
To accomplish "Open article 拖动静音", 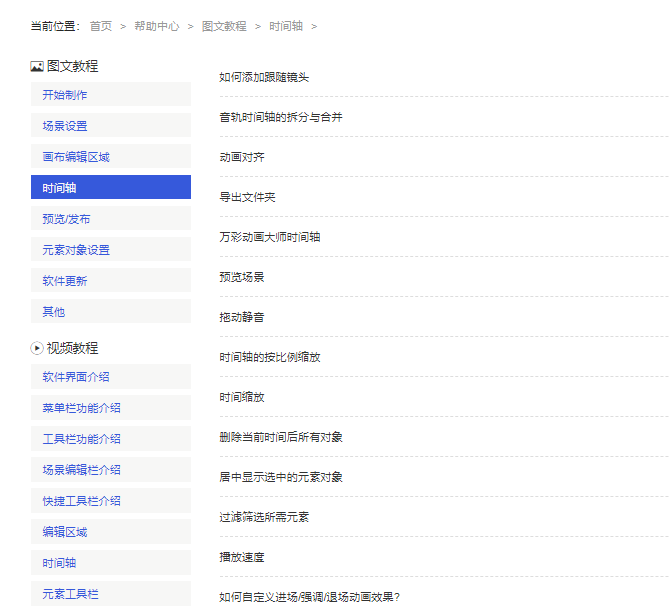I will pos(242,317).
